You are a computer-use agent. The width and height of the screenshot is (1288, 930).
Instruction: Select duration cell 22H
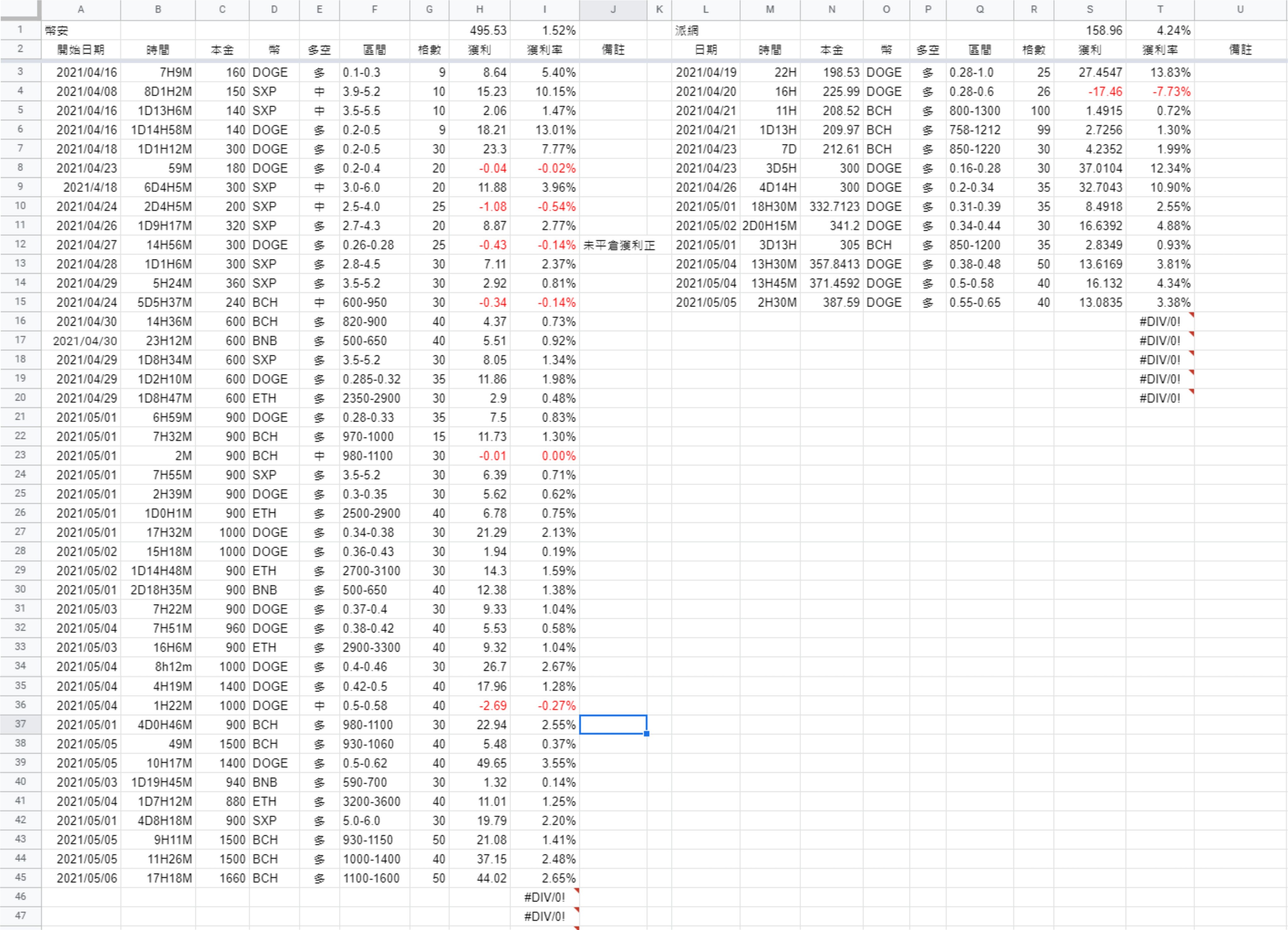click(x=770, y=73)
